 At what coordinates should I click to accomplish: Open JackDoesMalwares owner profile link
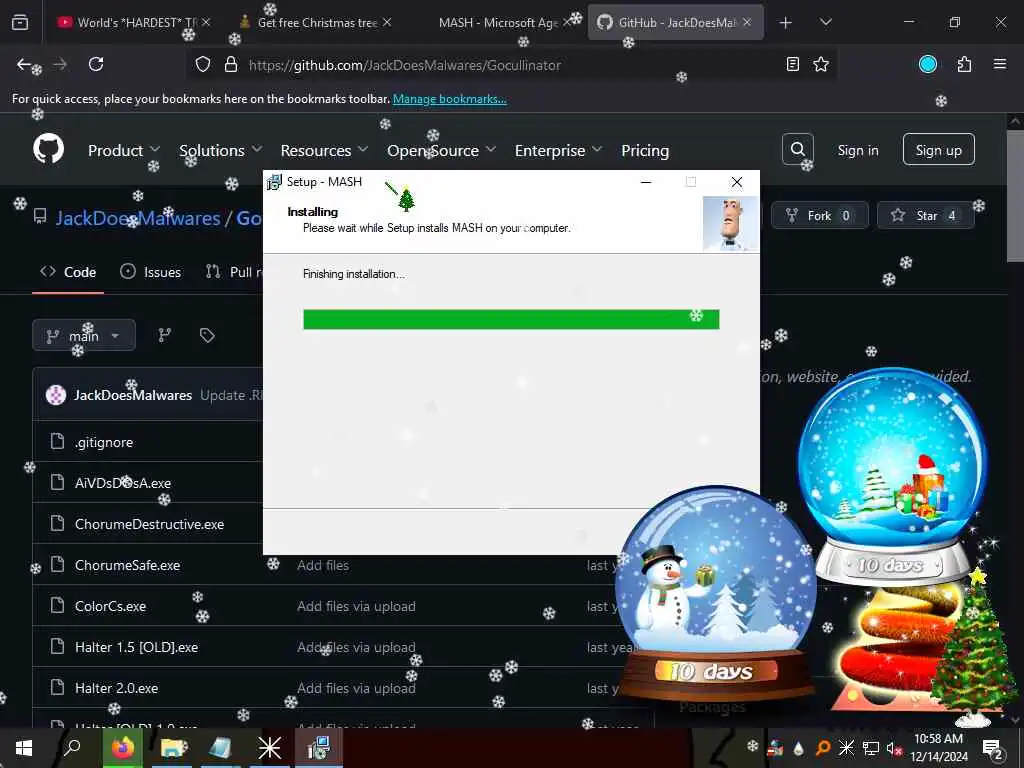pos(138,218)
